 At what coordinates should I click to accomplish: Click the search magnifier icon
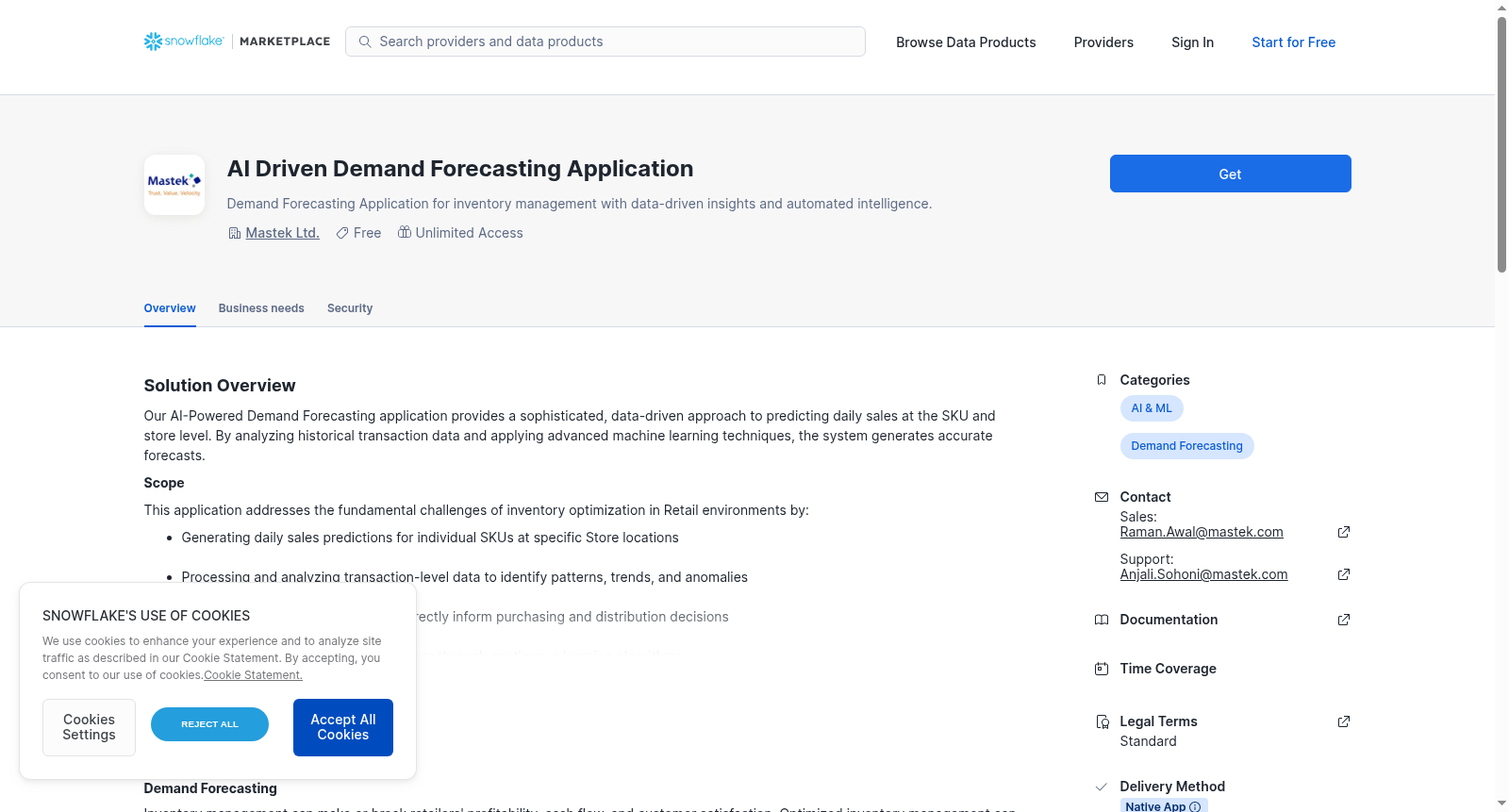(365, 41)
